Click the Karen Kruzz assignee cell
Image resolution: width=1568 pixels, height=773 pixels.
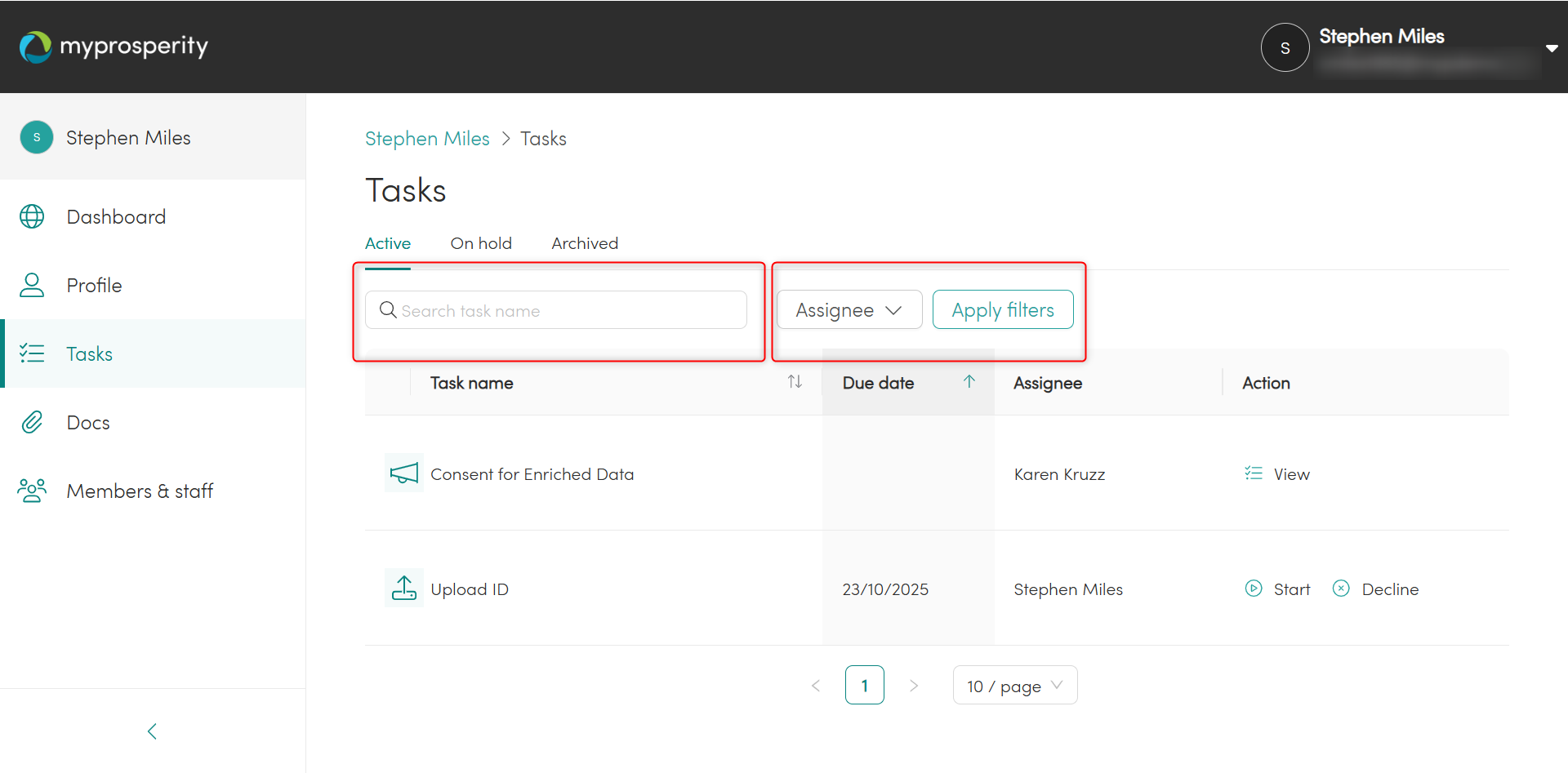pyautogui.click(x=1059, y=474)
